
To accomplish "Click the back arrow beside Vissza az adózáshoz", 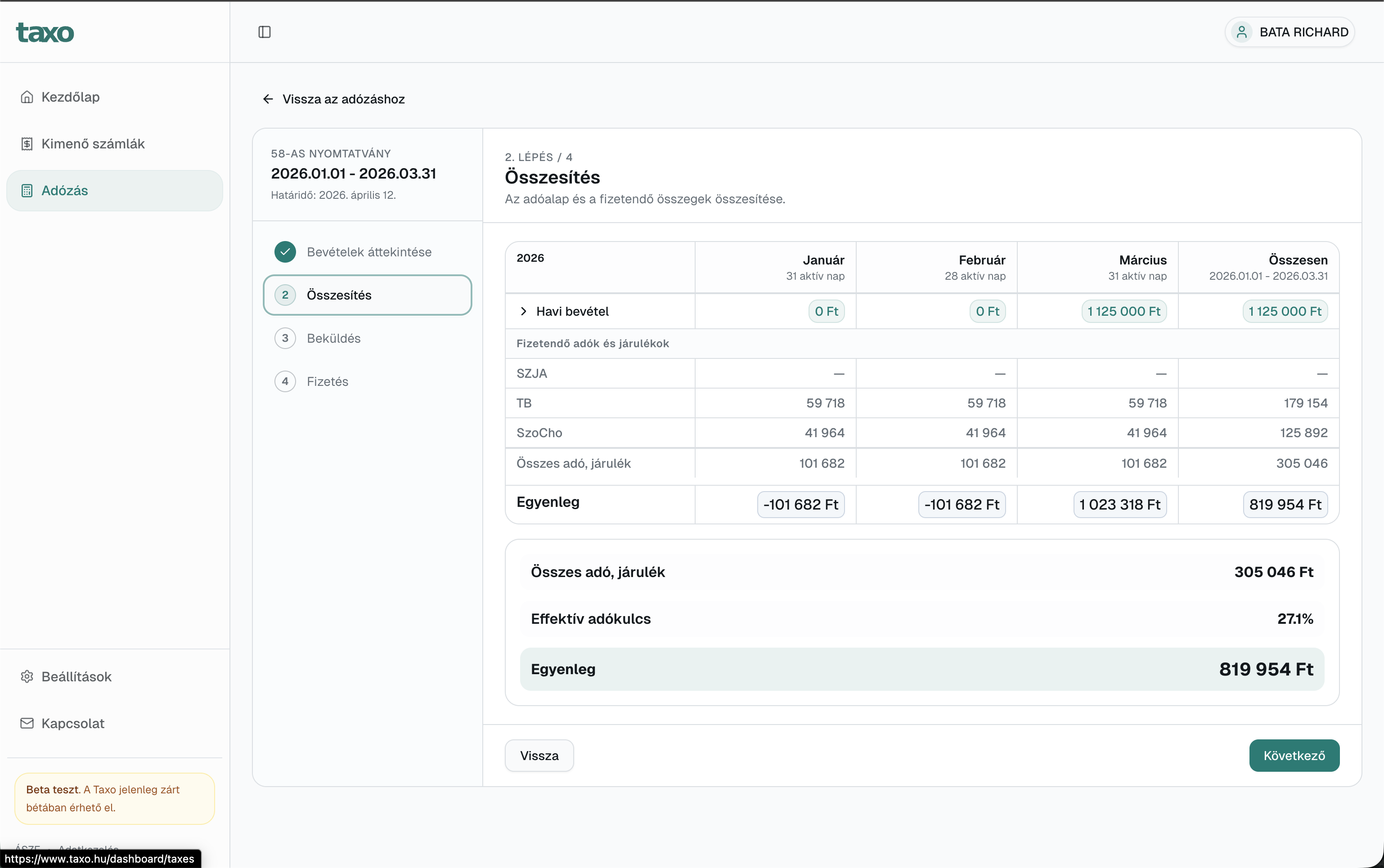I will 268,99.
